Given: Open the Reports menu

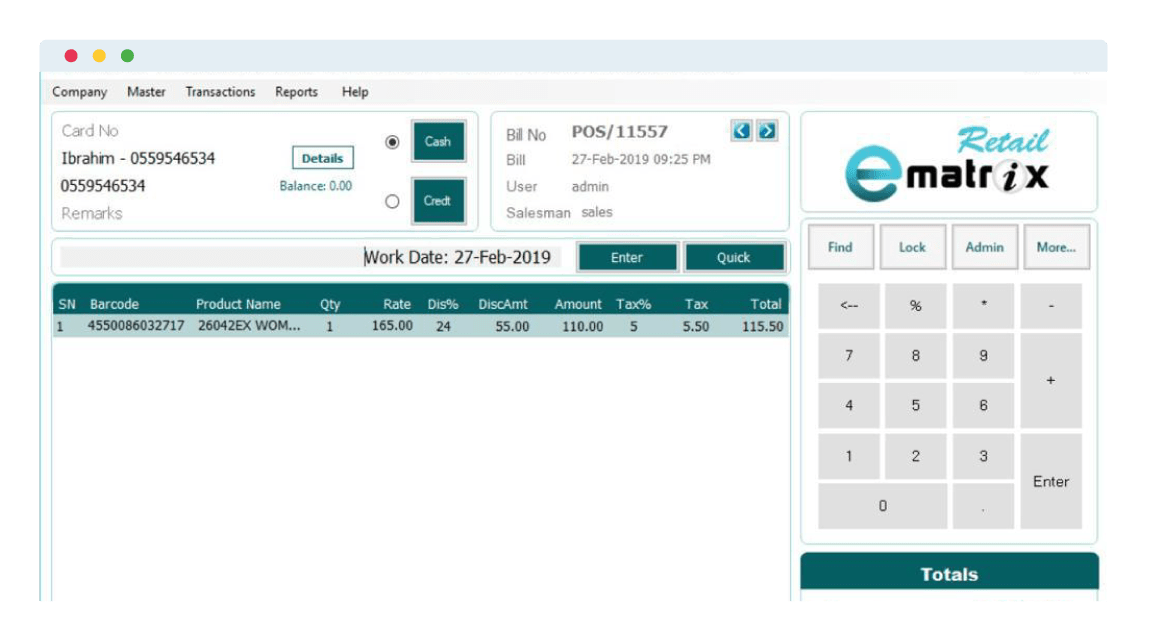Looking at the screenshot, I should 296,92.
